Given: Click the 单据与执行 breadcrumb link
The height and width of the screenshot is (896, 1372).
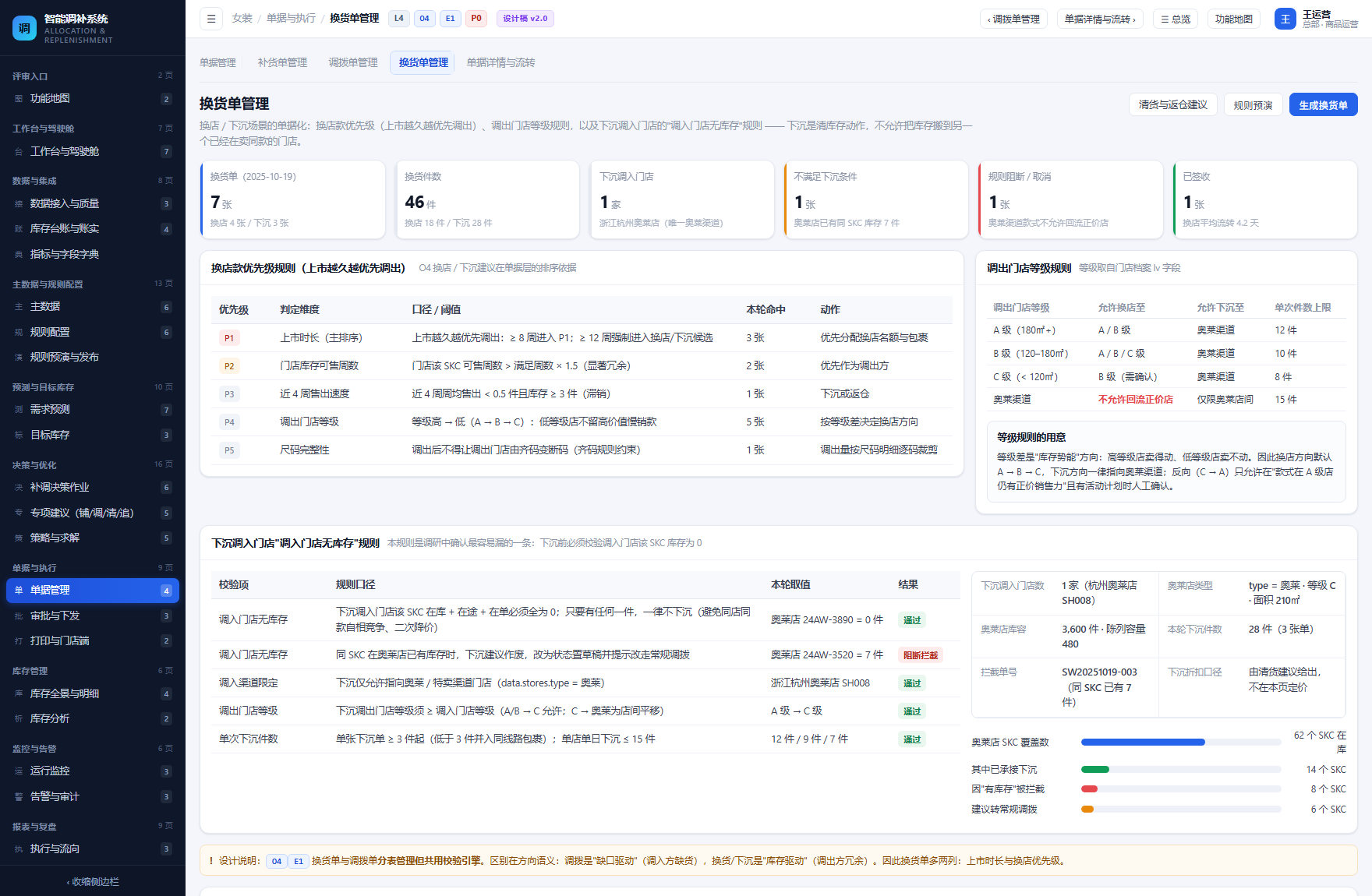Looking at the screenshot, I should click(x=291, y=19).
